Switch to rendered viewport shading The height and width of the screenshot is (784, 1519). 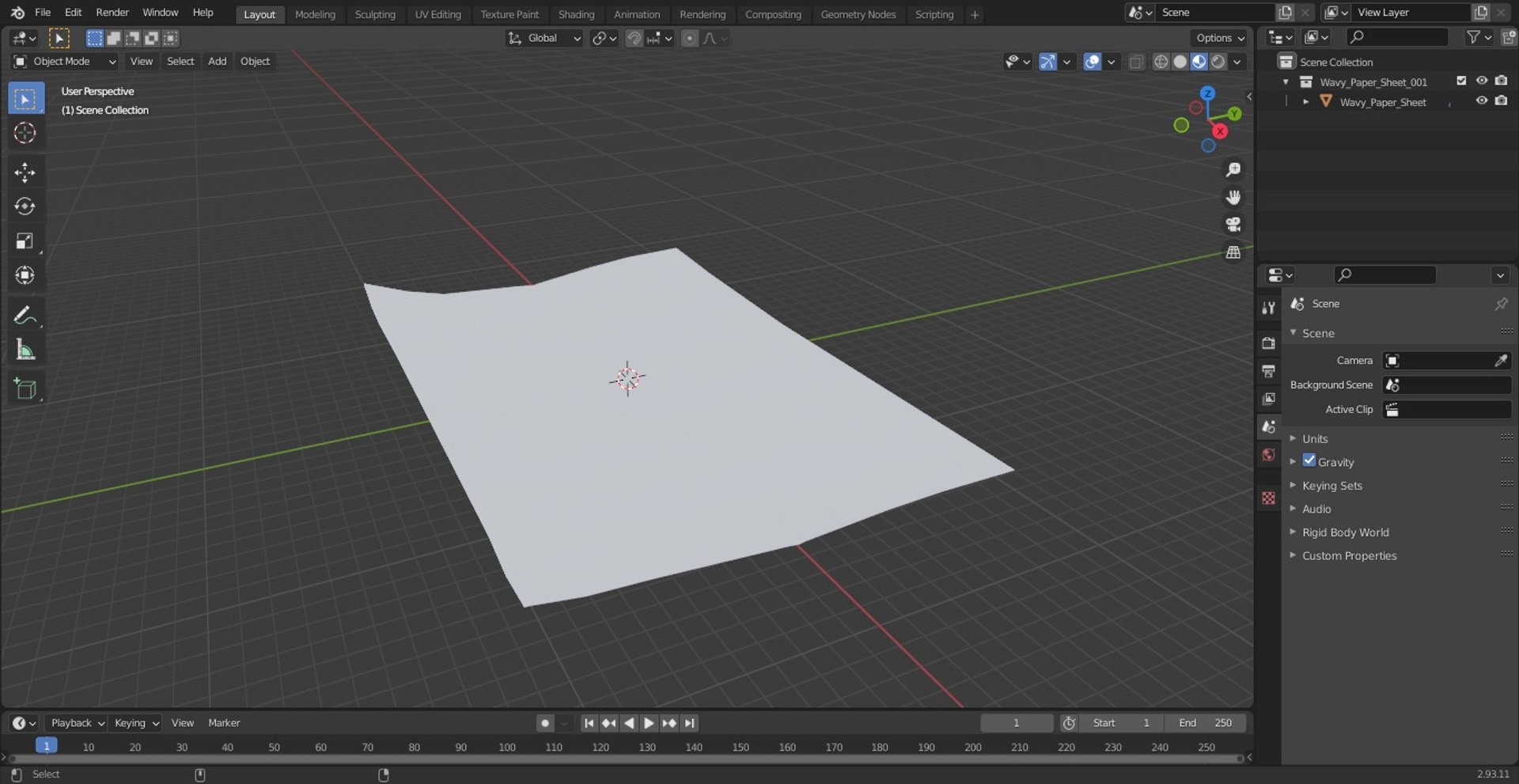[1218, 62]
